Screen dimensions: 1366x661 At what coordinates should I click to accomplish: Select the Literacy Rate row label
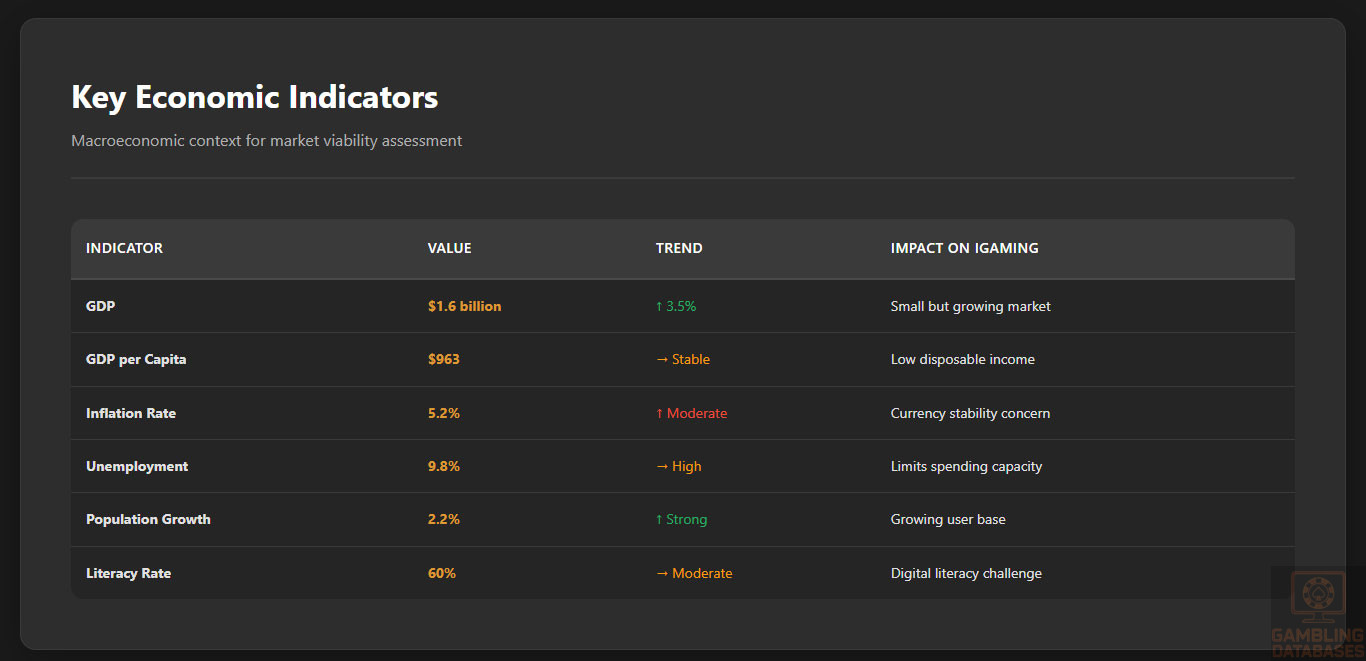click(128, 573)
